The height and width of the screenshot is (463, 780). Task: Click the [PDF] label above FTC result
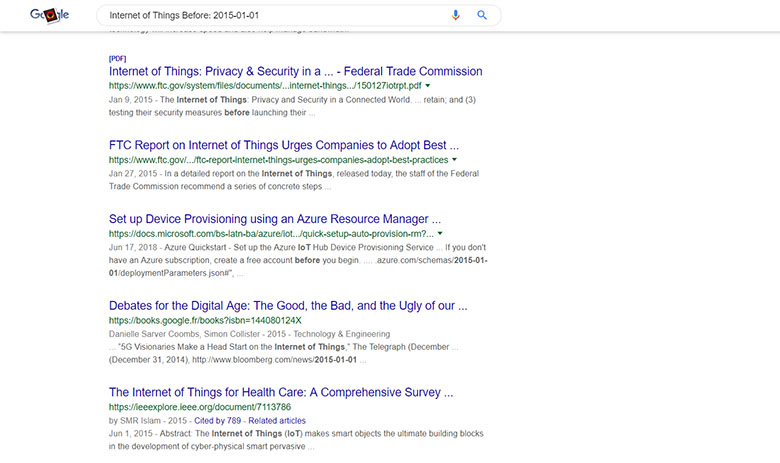click(117, 59)
